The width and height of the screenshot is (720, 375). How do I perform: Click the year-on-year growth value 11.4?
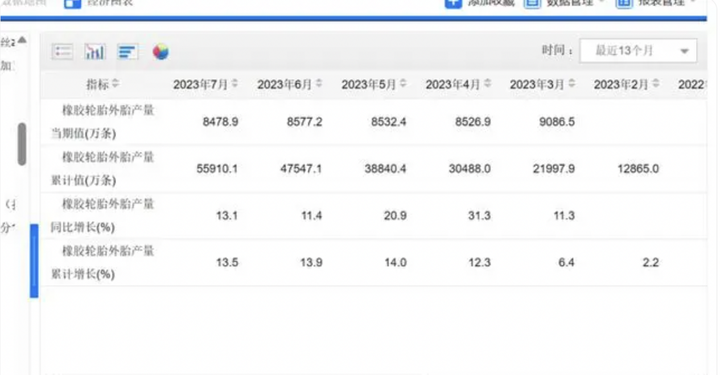(x=311, y=216)
